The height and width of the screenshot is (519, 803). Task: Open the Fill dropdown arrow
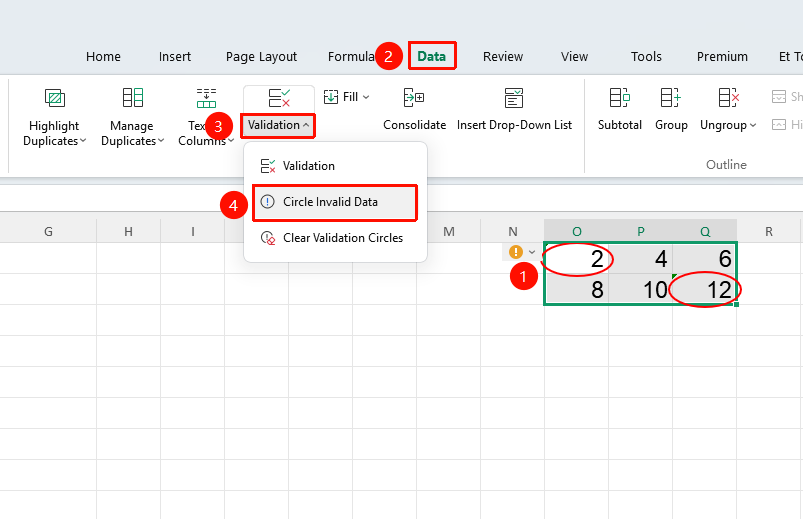(x=366, y=97)
